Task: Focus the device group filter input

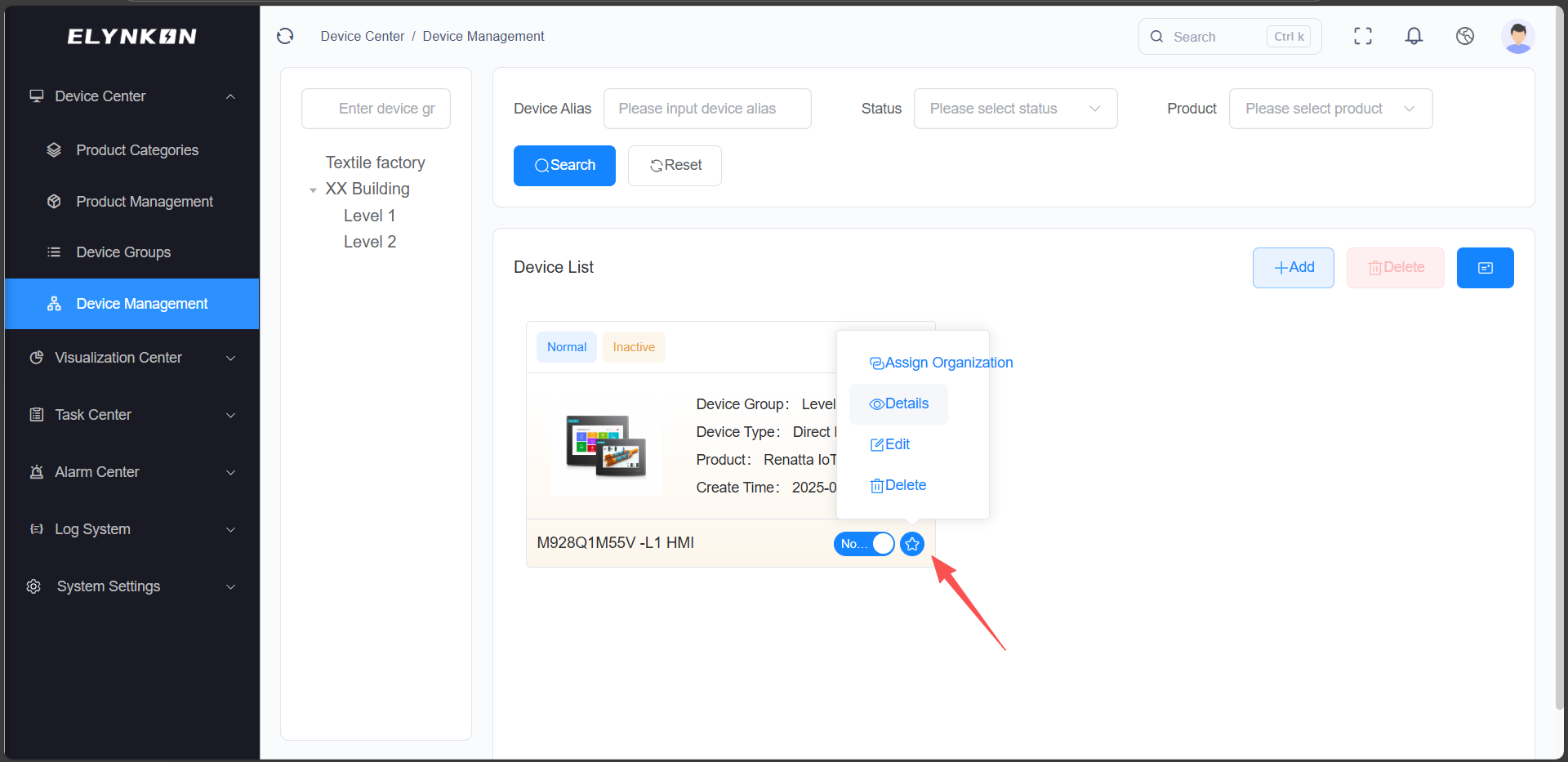Action: click(x=376, y=109)
